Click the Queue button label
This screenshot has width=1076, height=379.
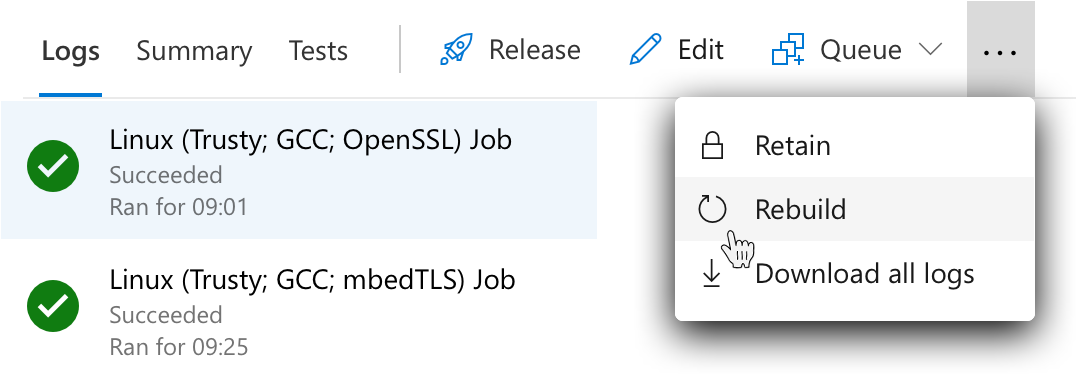(861, 50)
